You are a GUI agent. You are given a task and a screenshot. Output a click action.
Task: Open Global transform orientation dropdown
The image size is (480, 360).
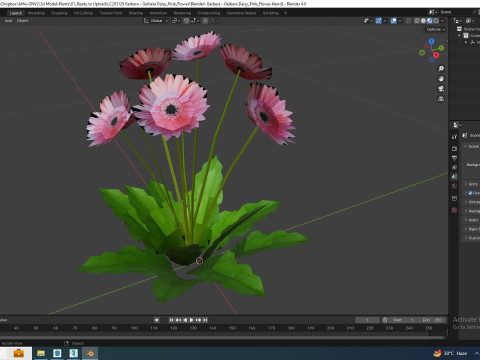pyautogui.click(x=156, y=21)
